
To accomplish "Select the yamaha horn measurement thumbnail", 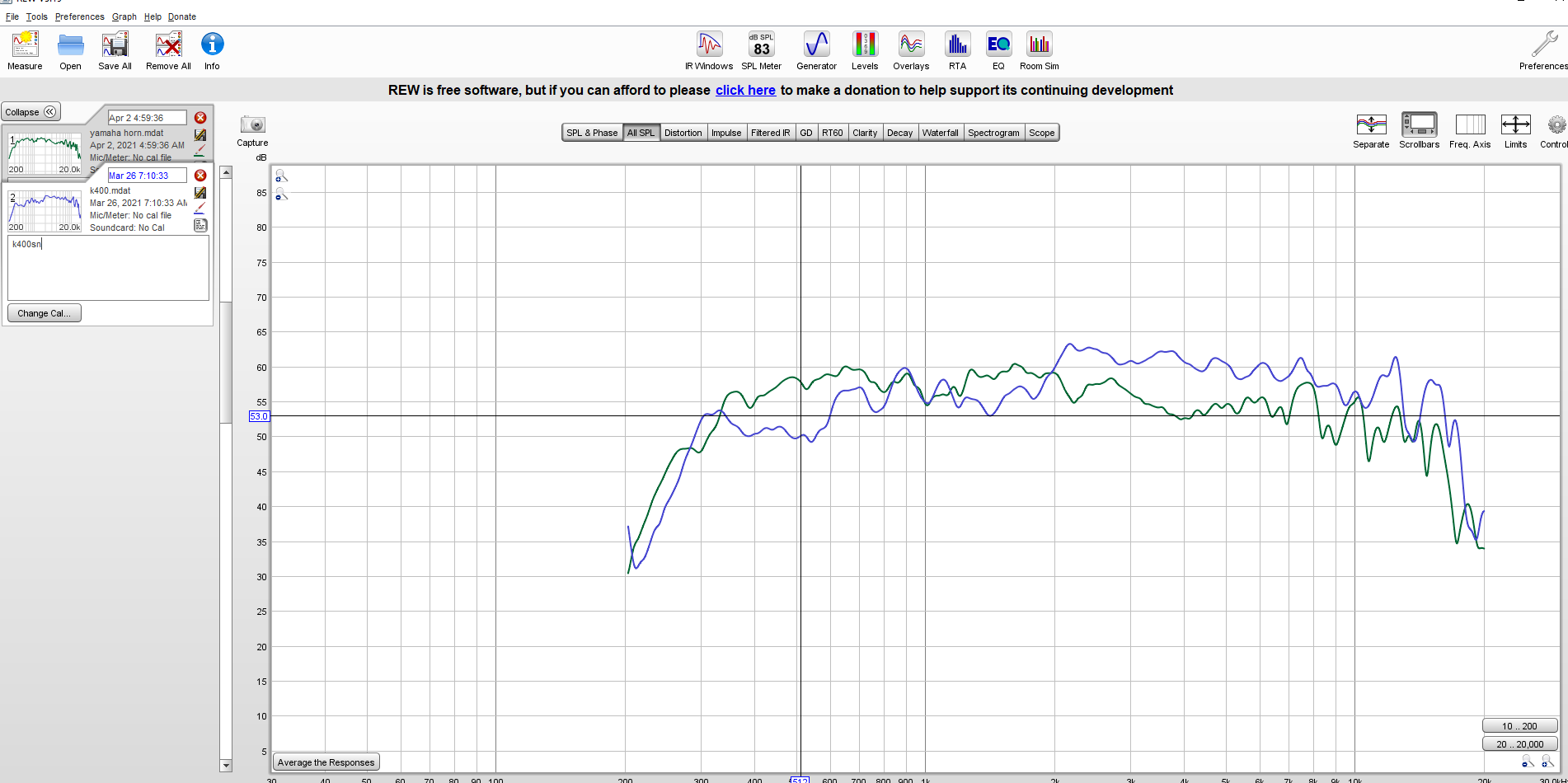I will pos(45,153).
